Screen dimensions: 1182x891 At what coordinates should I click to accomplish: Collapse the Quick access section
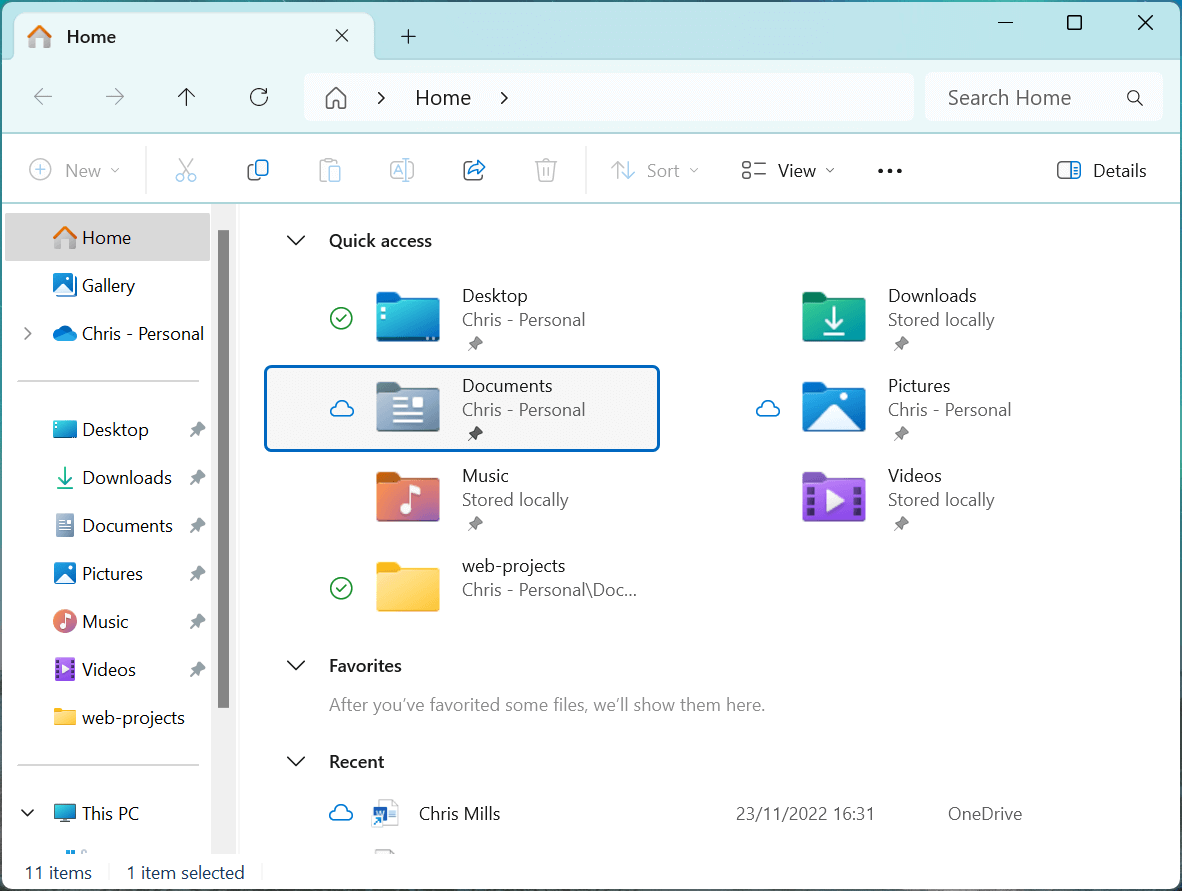[296, 240]
